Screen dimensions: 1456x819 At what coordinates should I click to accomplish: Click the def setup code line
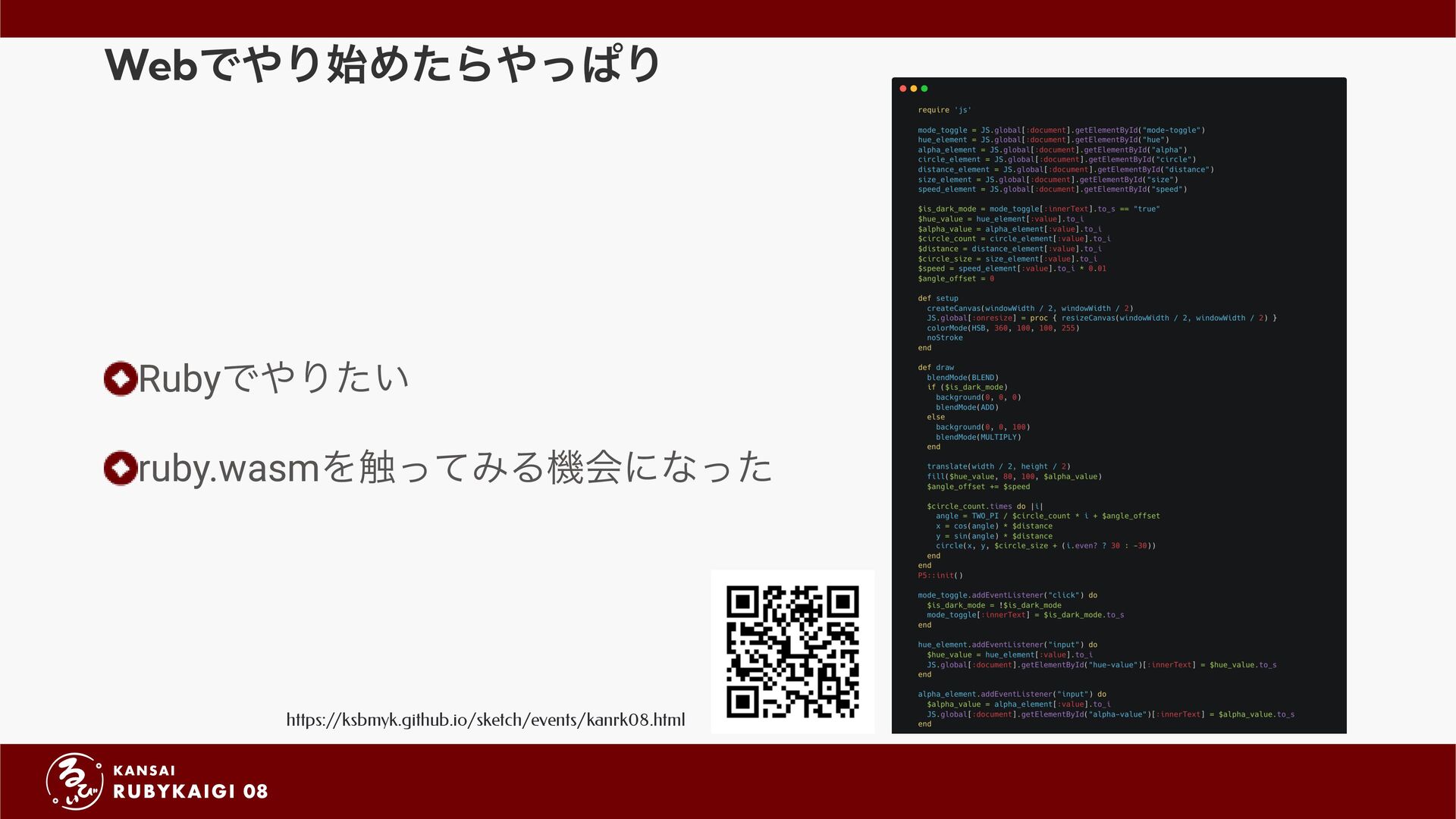tap(938, 299)
